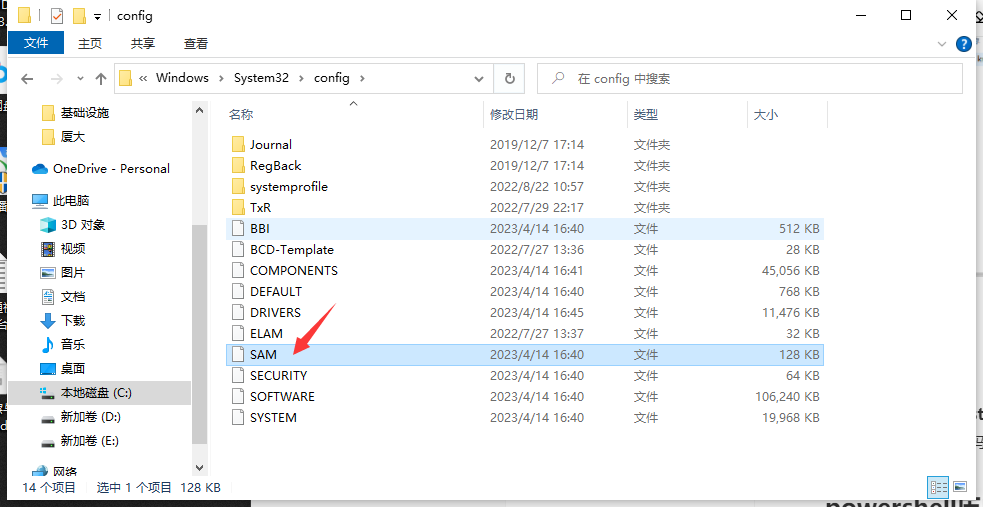Select the DEFAULT file name
The image size is (983, 507).
coord(276,291)
